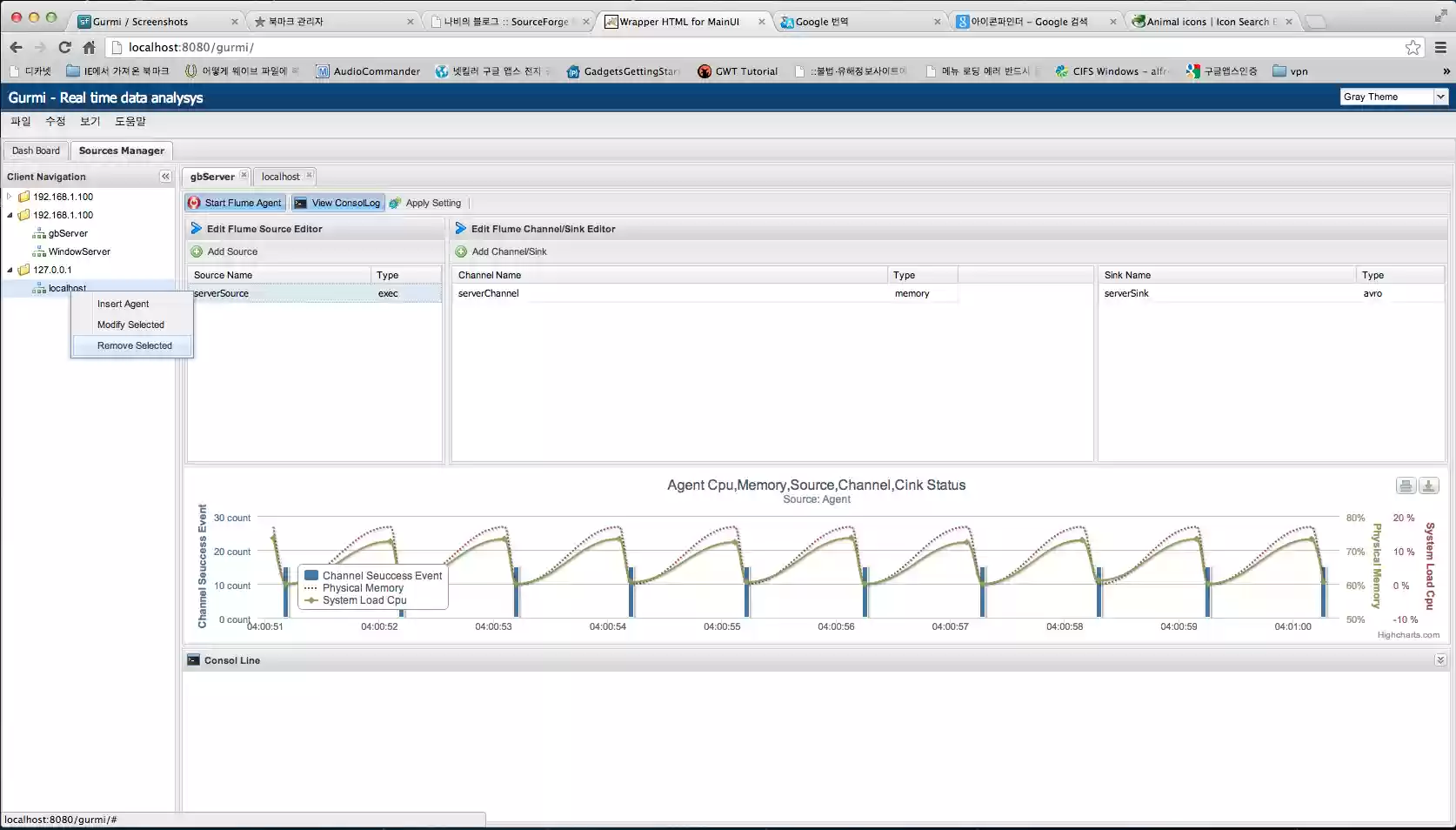Bookmark the page with the star icon
Screen dimensions: 1456x830
1413,47
